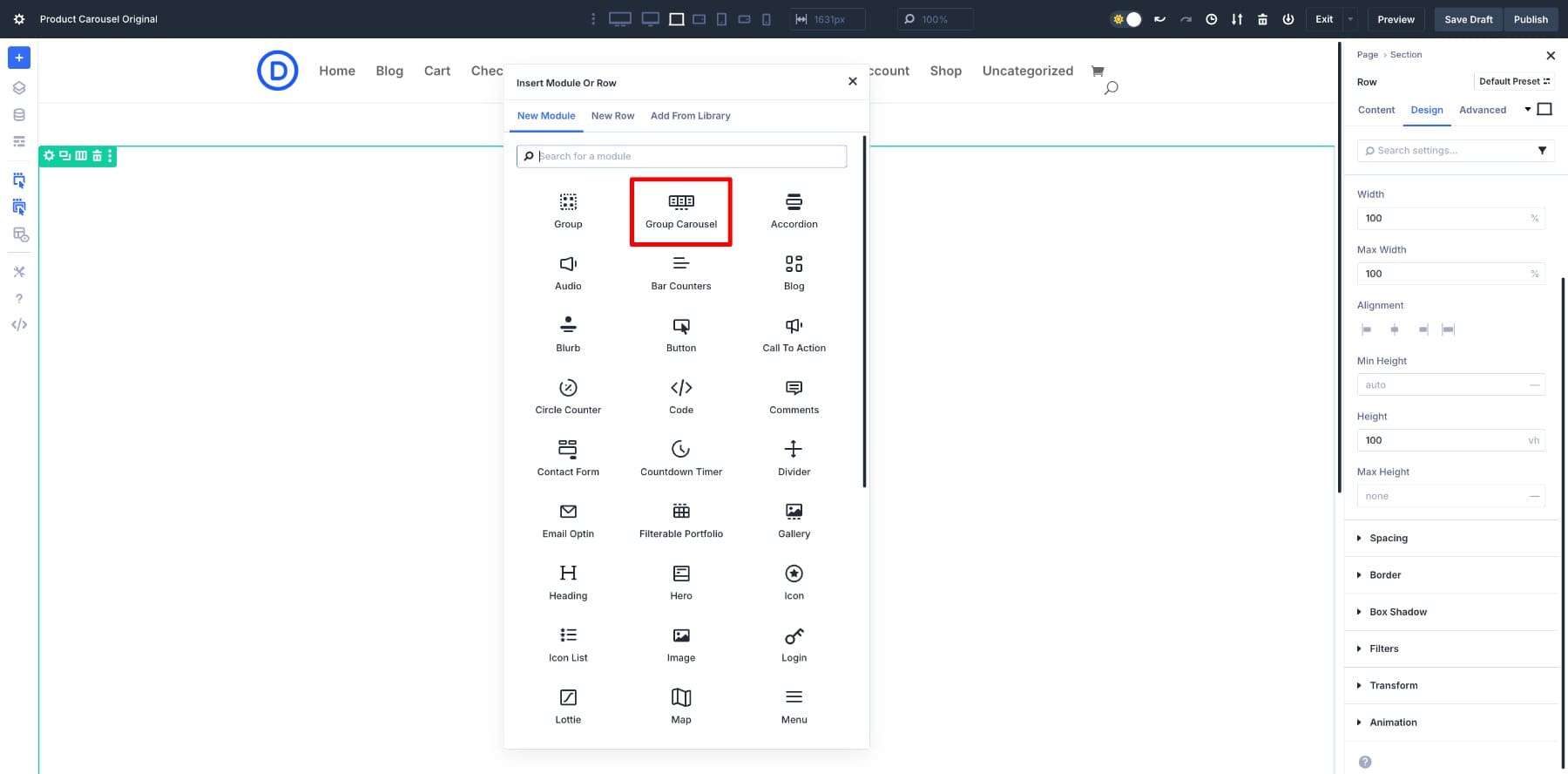This screenshot has width=1568, height=774.
Task: Insert the Group module
Action: (568, 212)
